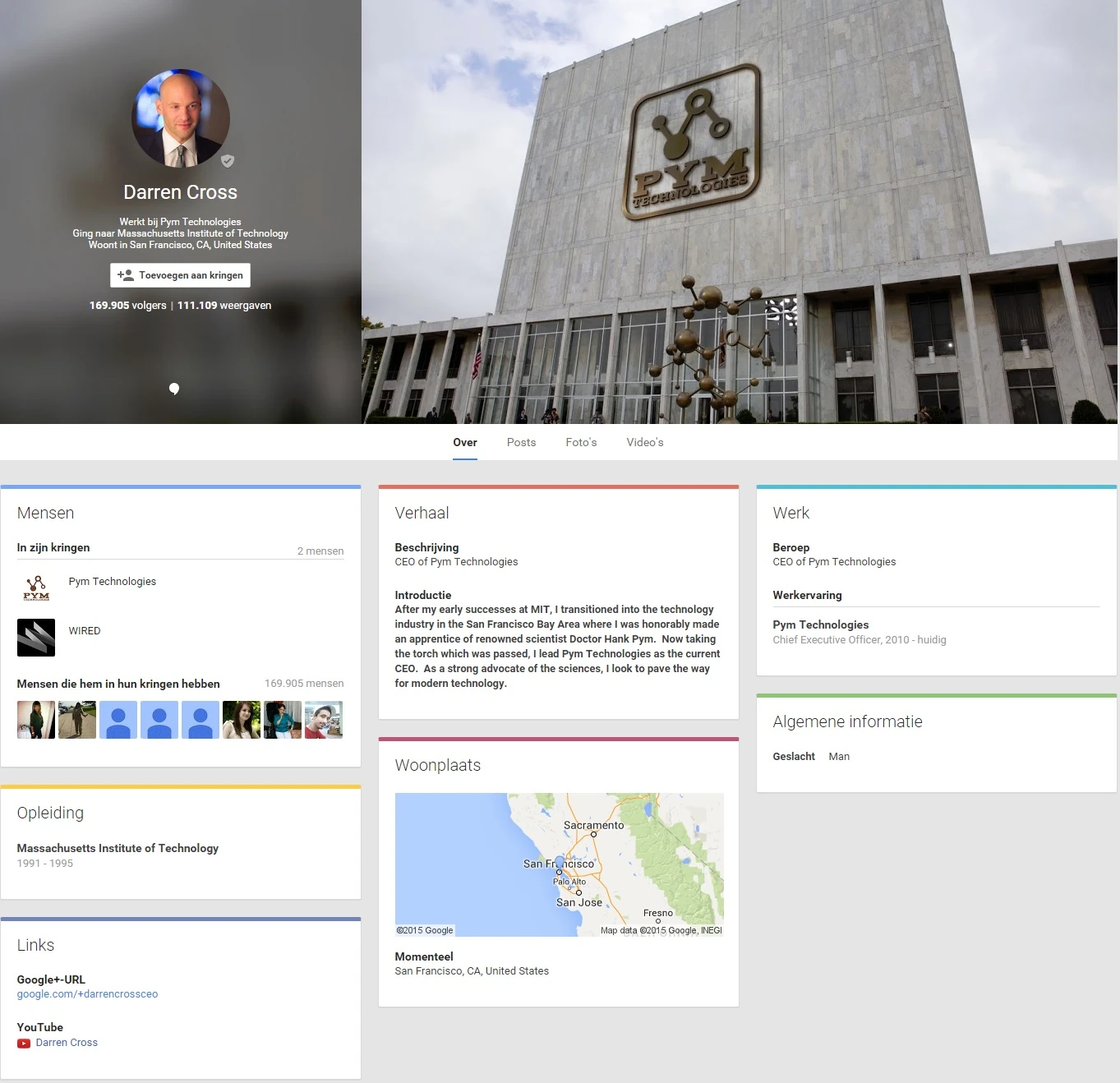Image resolution: width=1120 pixels, height=1083 pixels.
Task: Switch to the Over tab
Action: [x=465, y=442]
